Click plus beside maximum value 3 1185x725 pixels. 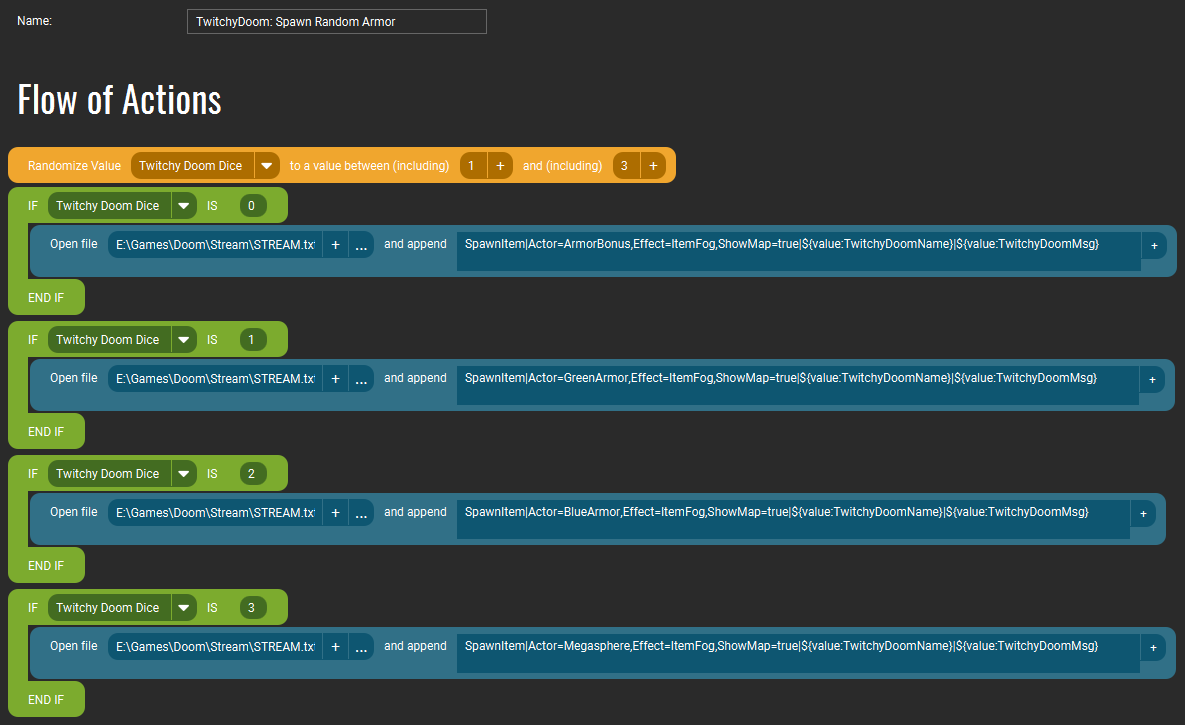(x=654, y=166)
